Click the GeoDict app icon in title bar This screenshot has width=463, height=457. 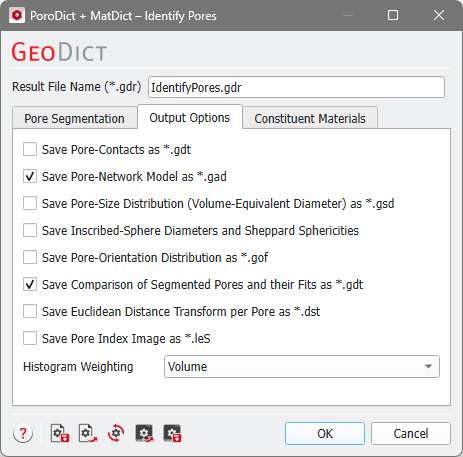(x=17, y=15)
